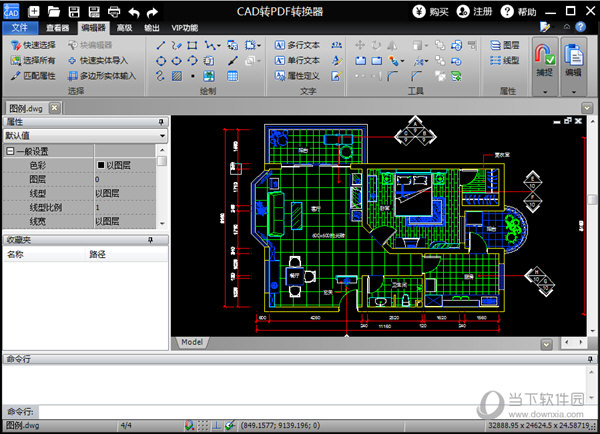Image resolution: width=600 pixels, height=434 pixels.
Task: Click the 匹配属性 button
Action: point(33,76)
